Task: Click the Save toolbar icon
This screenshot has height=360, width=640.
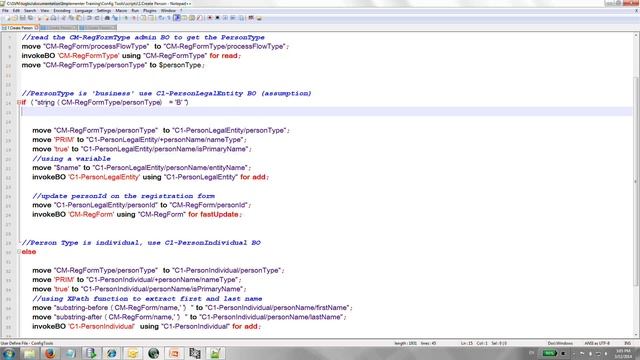Action: coord(22,18)
